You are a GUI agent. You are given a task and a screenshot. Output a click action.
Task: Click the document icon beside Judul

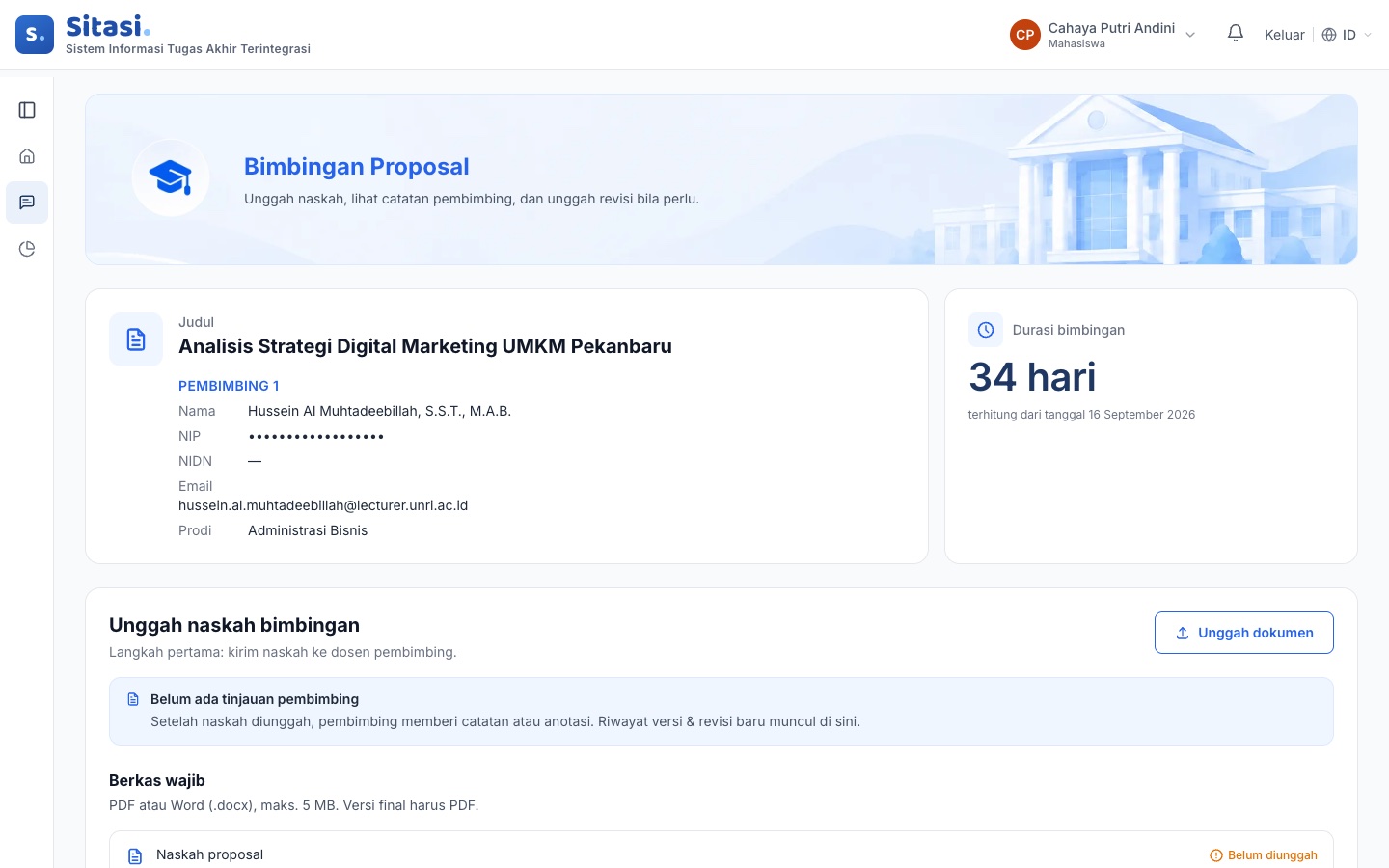point(136,339)
